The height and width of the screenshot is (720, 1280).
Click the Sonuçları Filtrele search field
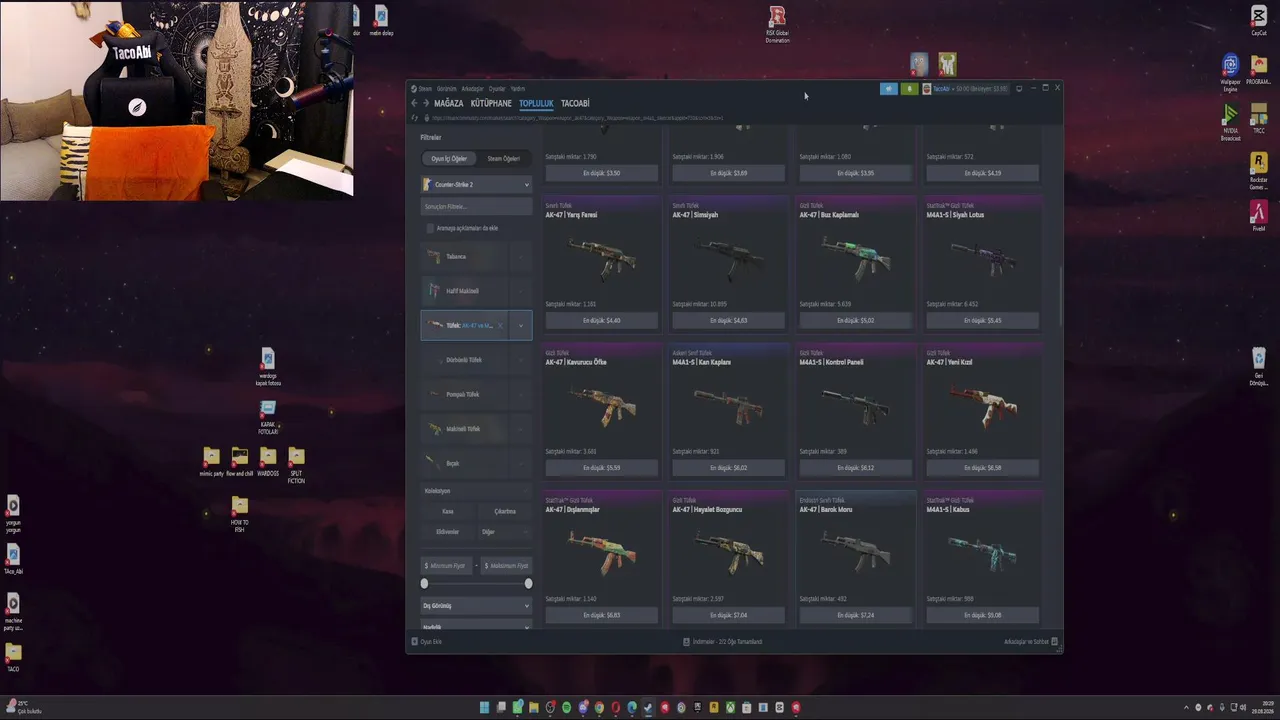click(476, 206)
